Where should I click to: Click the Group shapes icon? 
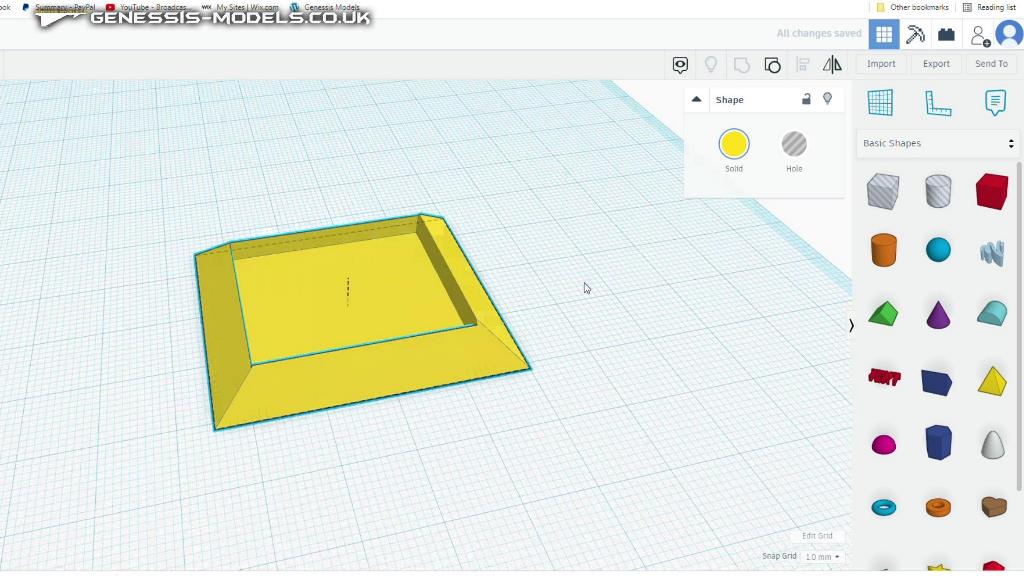pyautogui.click(x=741, y=65)
